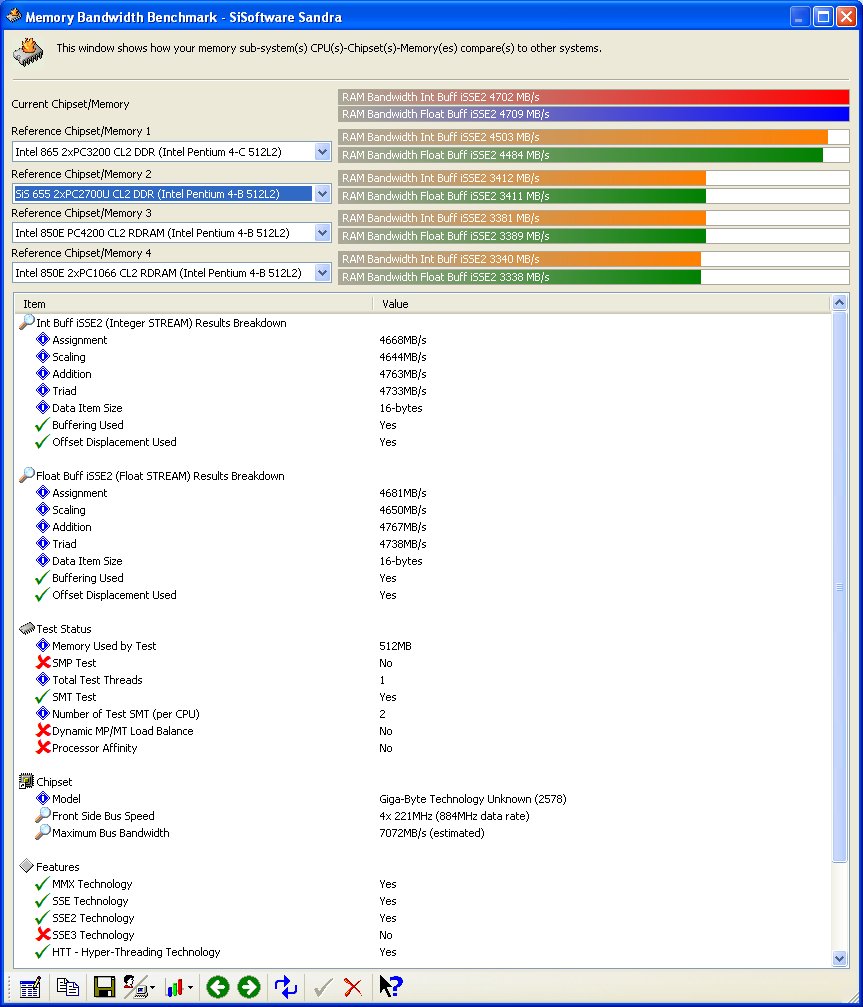Screen dimensions: 863x1007
Task: Click the info icon beside chipset Model
Action: 43,798
